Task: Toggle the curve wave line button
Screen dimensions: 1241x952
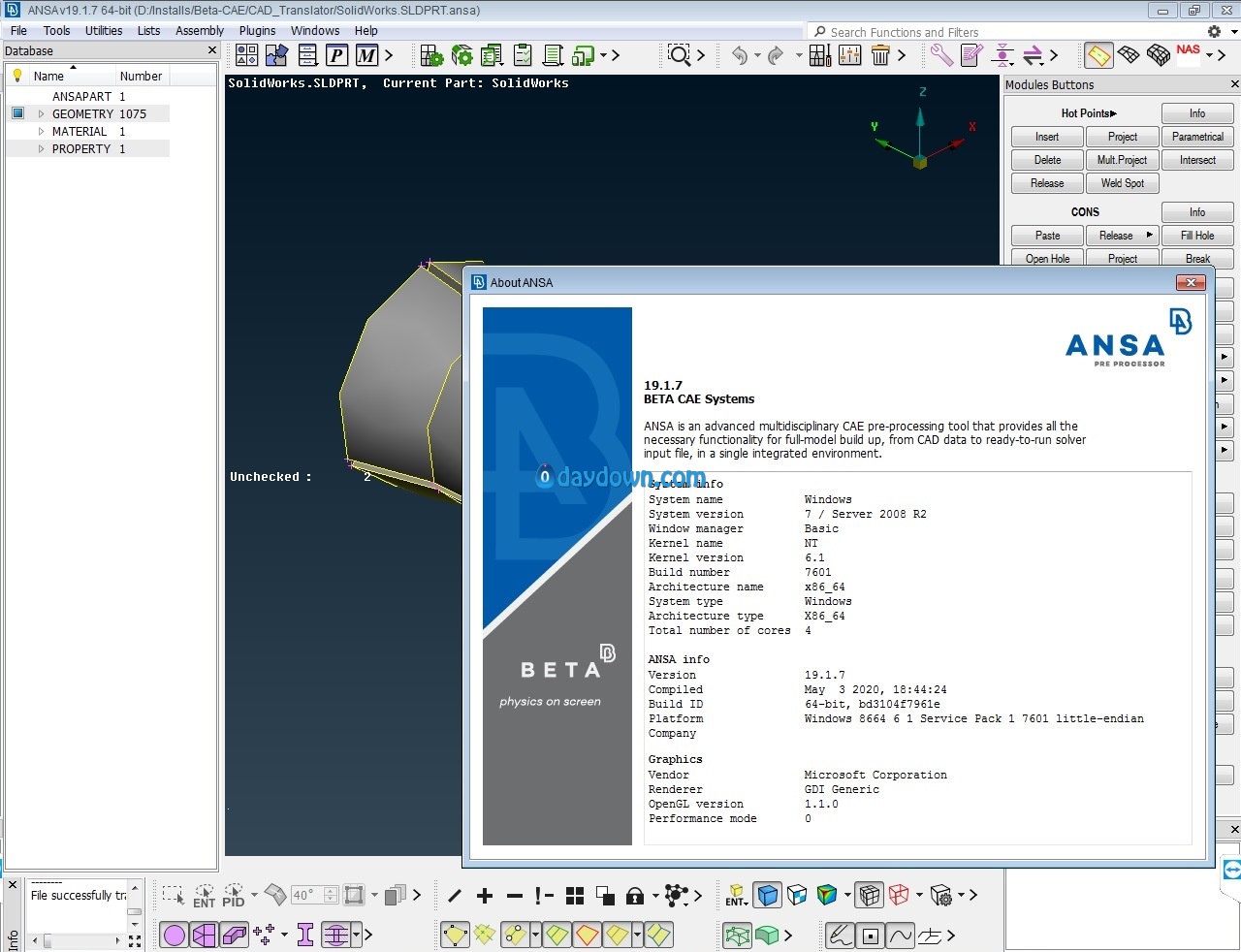Action: (x=901, y=936)
